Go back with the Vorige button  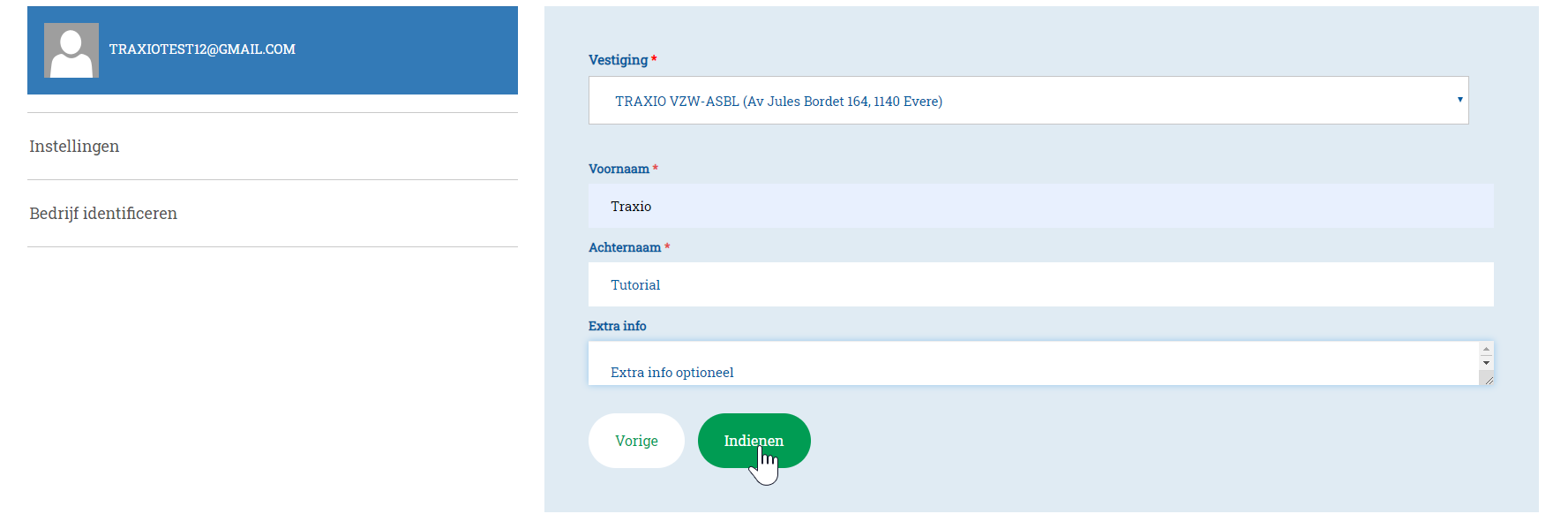(x=636, y=441)
